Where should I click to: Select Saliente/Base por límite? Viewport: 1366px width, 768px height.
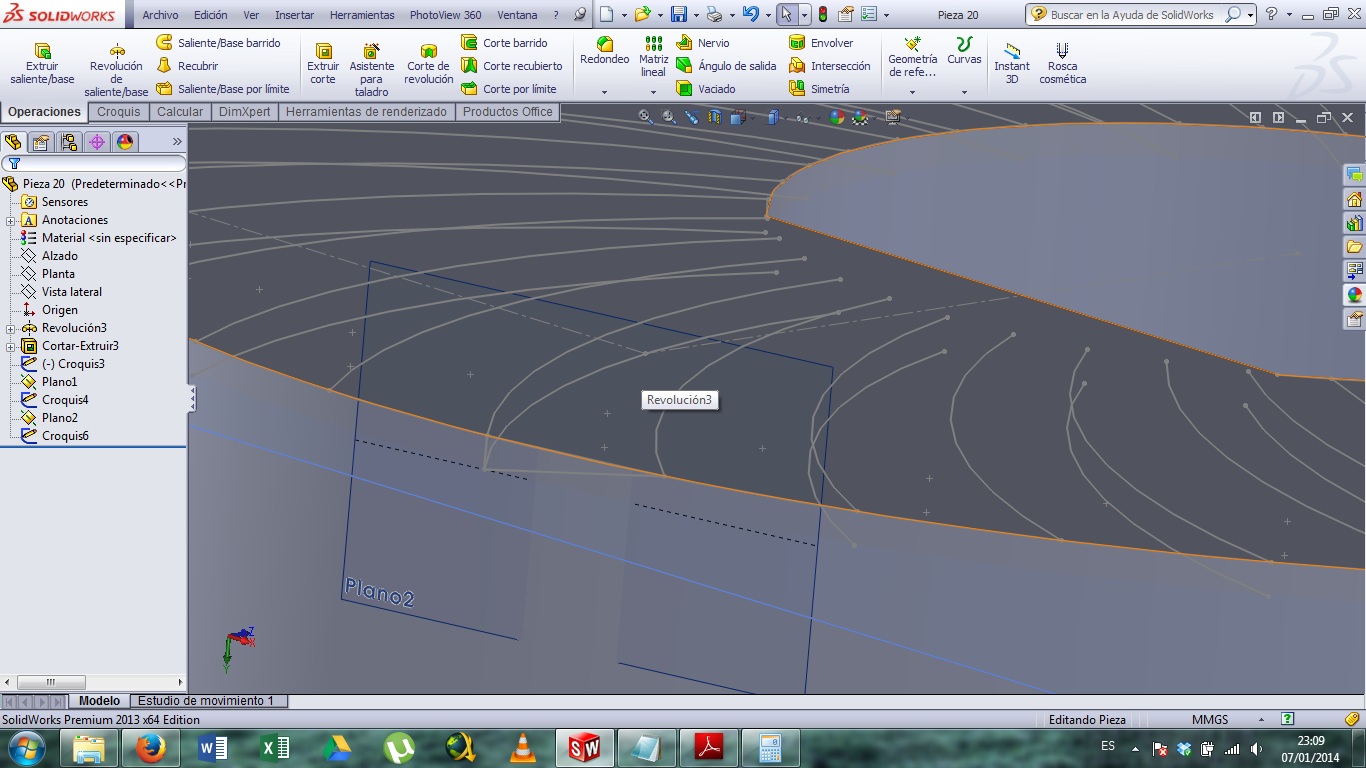223,89
